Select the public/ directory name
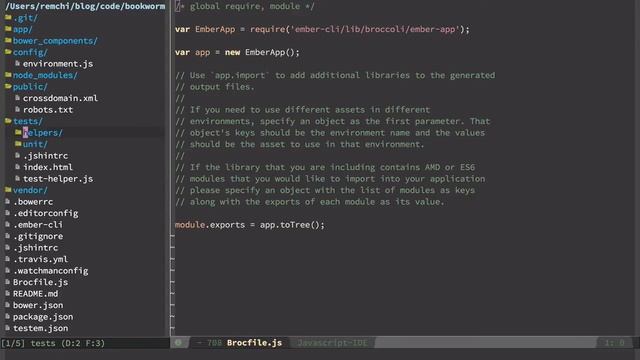The height and width of the screenshot is (360, 640). click(x=30, y=87)
